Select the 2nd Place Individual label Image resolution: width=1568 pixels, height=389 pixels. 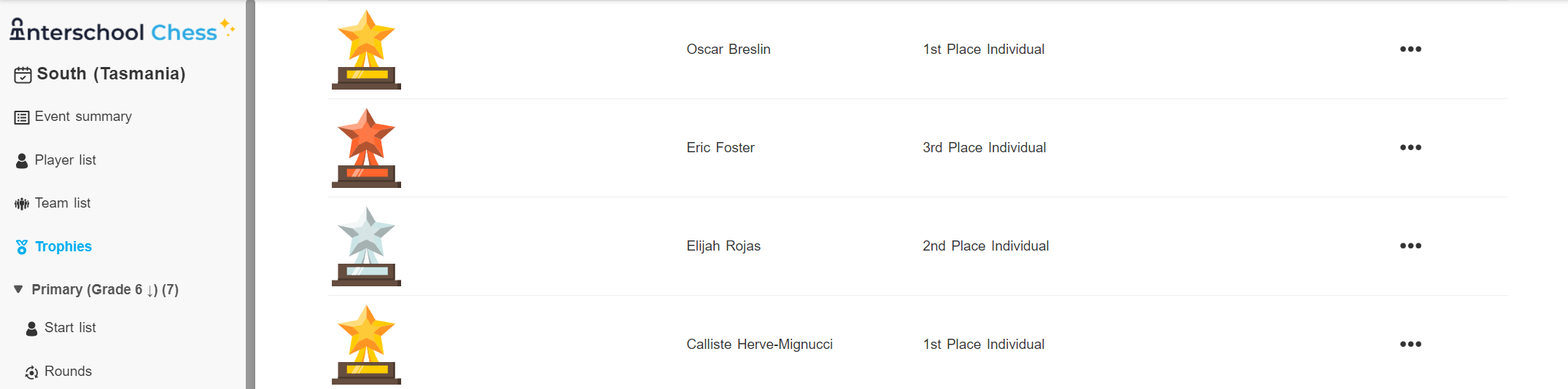pyautogui.click(x=985, y=245)
